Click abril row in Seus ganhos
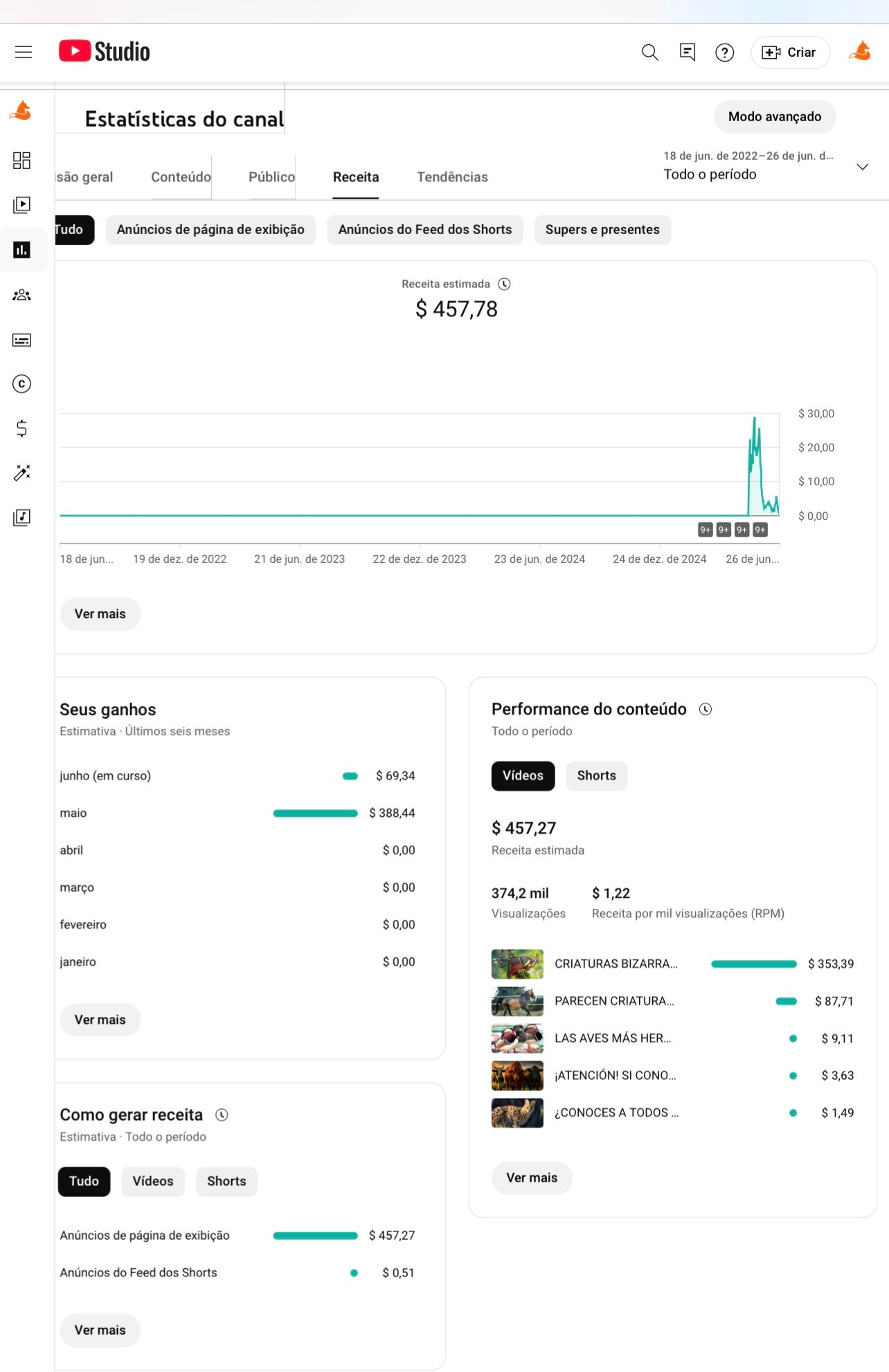889x1372 pixels. 237,851
